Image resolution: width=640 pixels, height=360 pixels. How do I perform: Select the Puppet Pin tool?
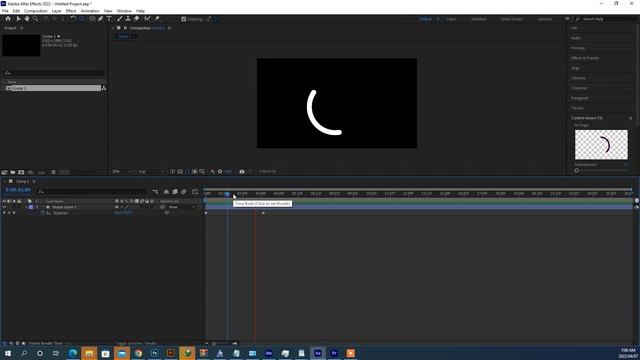coord(157,19)
